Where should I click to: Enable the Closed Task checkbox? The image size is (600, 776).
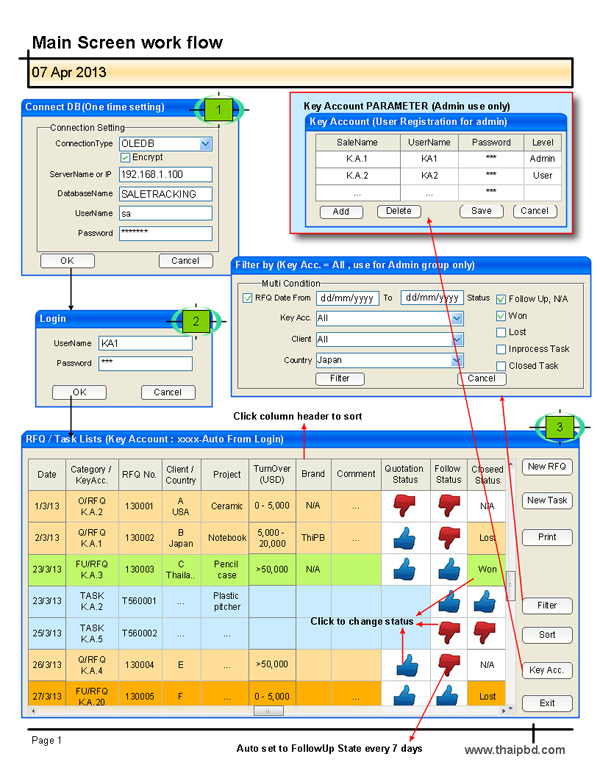[500, 366]
